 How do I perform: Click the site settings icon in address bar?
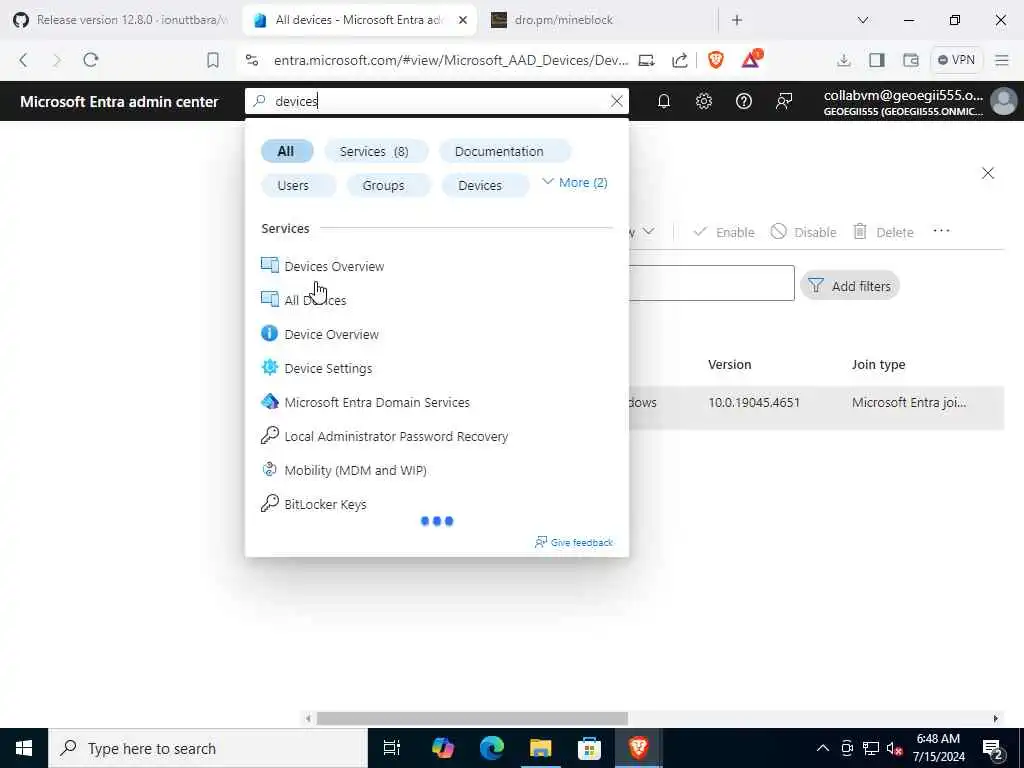tap(252, 60)
